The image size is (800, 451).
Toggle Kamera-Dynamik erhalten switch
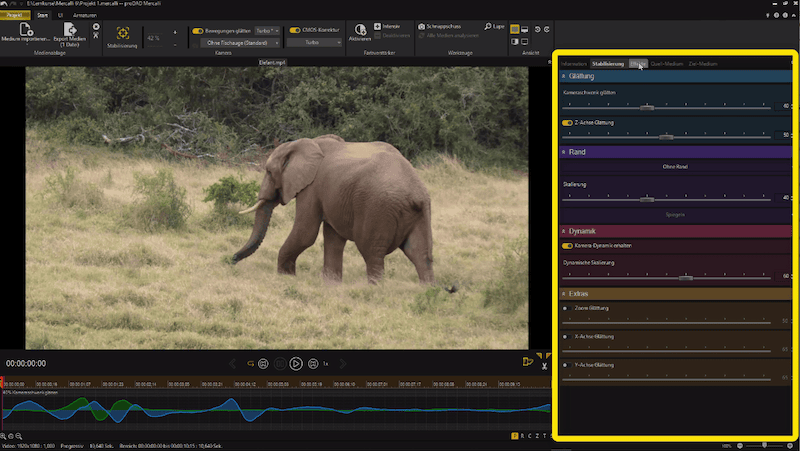567,245
